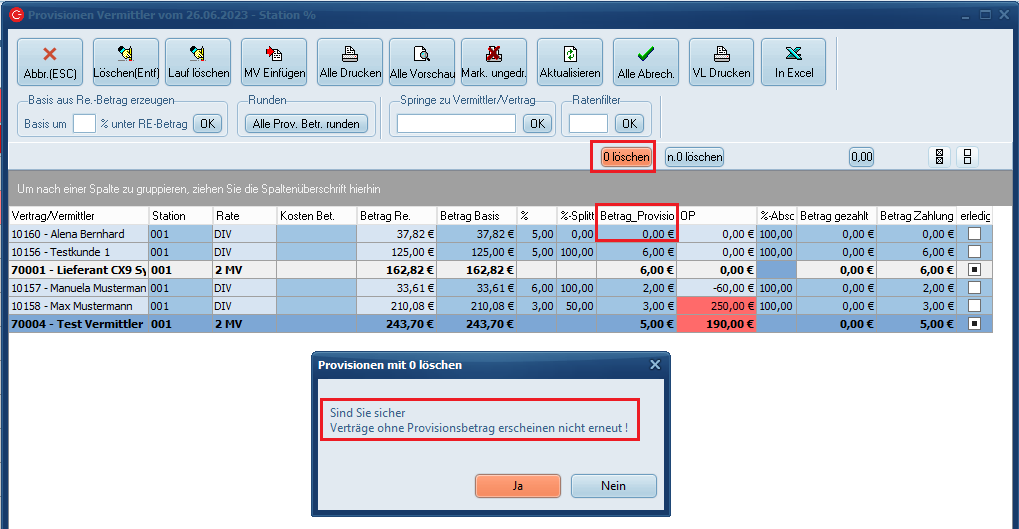Toggle erledigt checkbox for Max Mustermann row

[974, 306]
